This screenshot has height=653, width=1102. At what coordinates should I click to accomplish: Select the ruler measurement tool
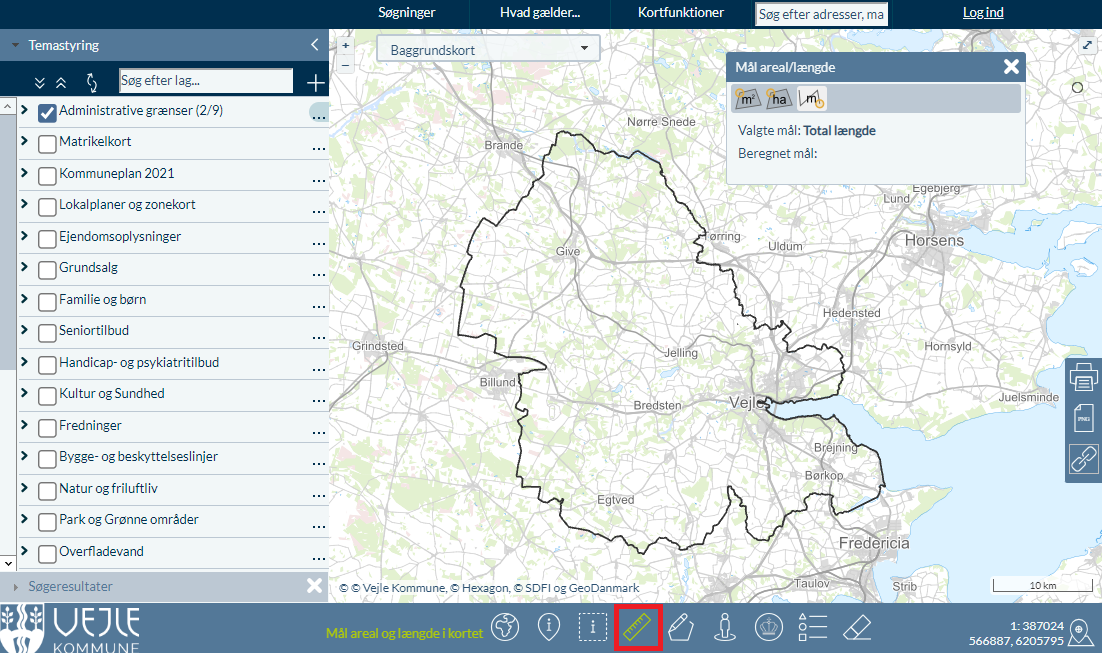point(637,627)
